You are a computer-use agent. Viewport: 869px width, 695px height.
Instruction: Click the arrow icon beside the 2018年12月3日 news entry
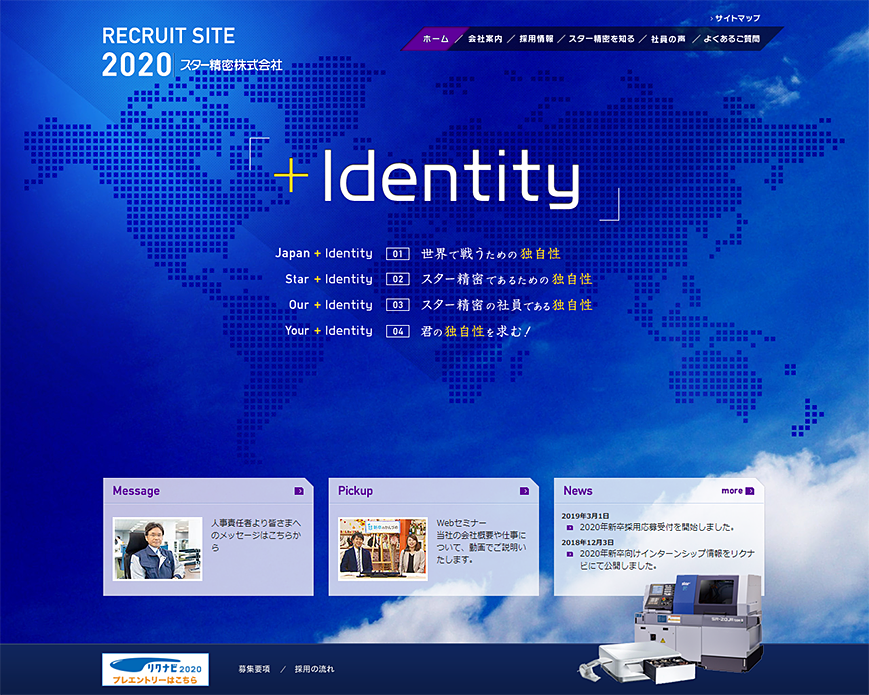(570, 553)
